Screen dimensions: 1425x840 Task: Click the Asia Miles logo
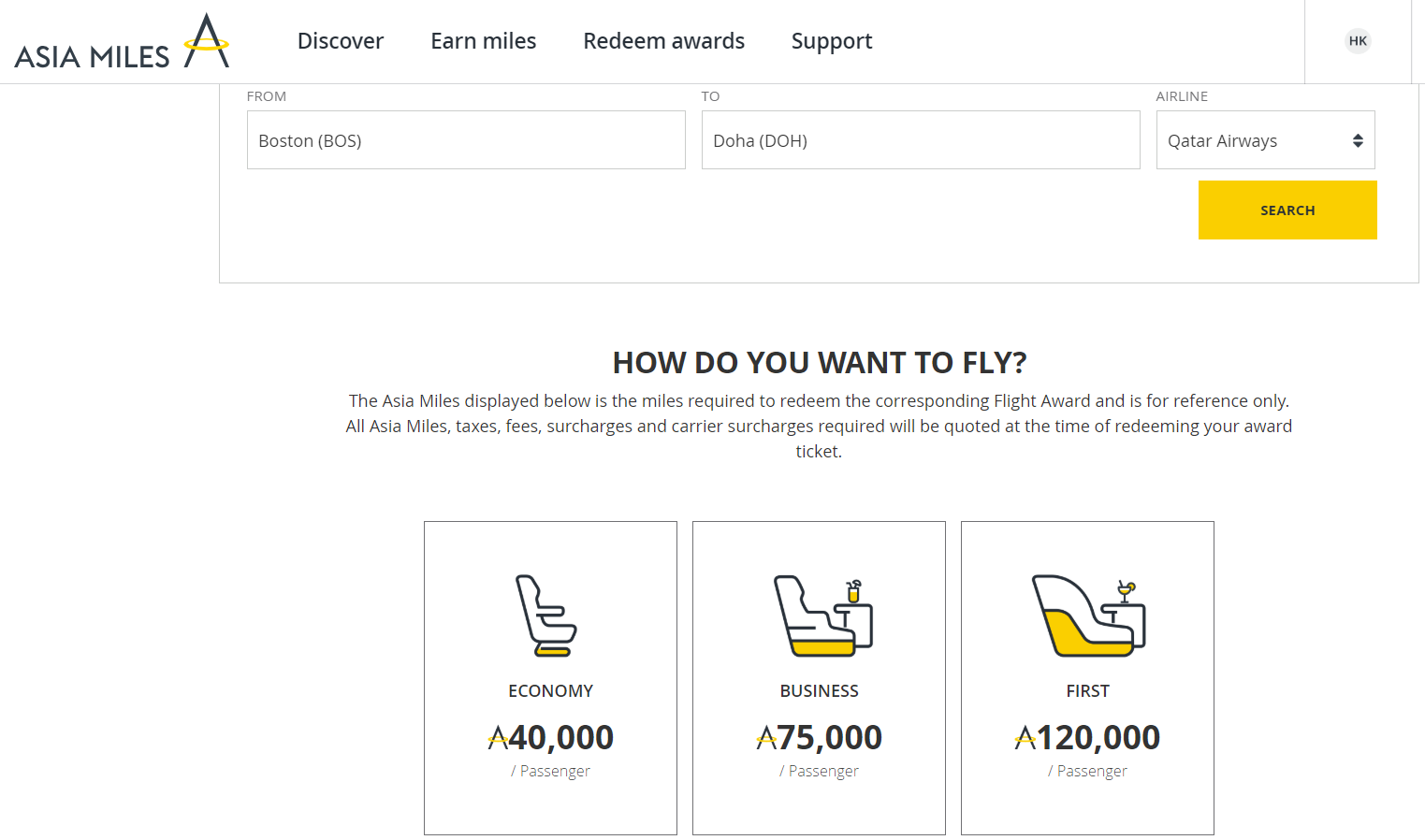point(122,42)
